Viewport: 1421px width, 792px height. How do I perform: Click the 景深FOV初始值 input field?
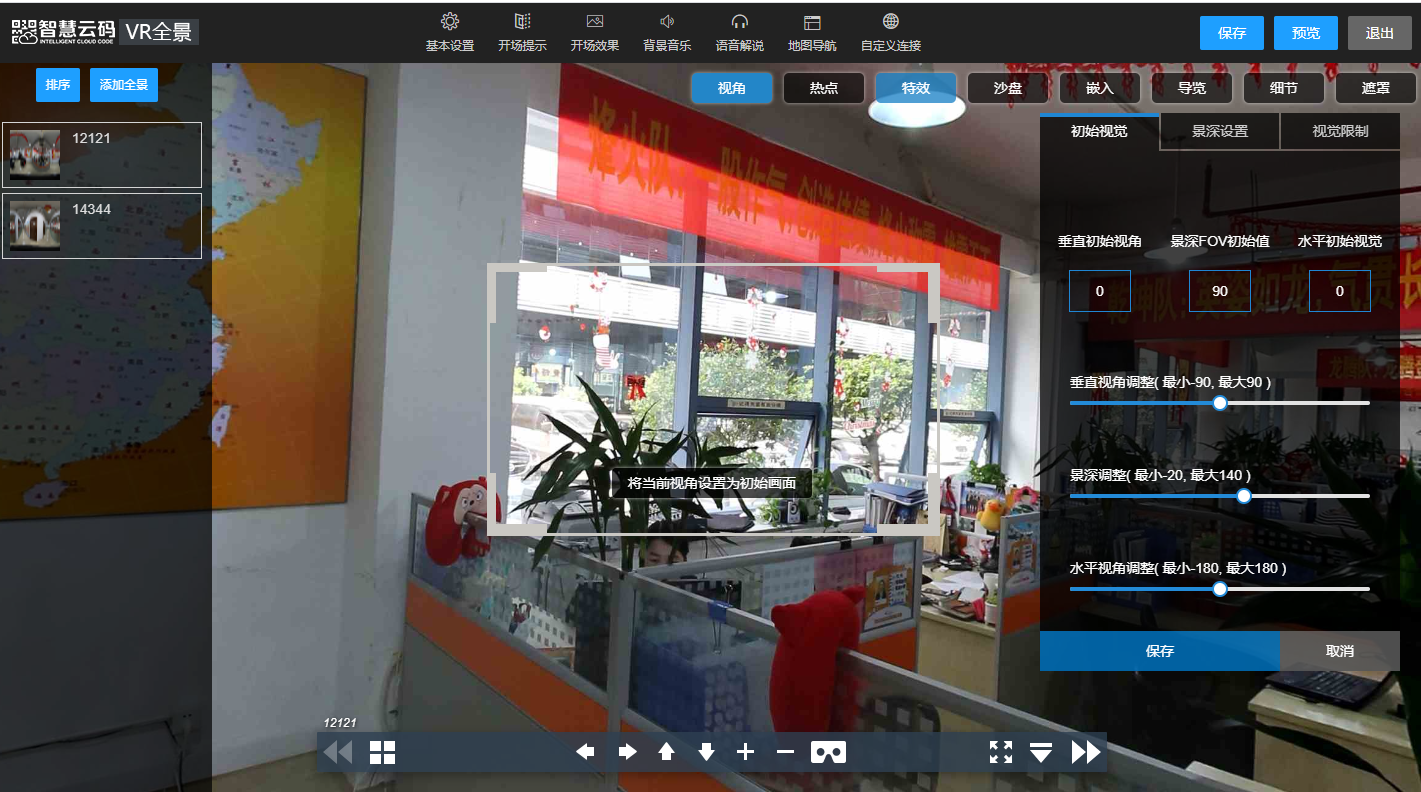(x=1219, y=291)
